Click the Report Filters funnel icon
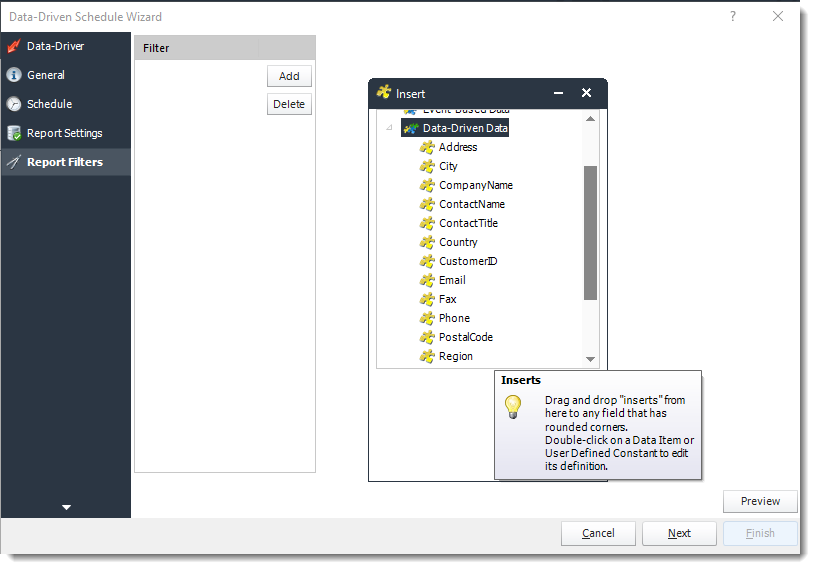 [14, 162]
